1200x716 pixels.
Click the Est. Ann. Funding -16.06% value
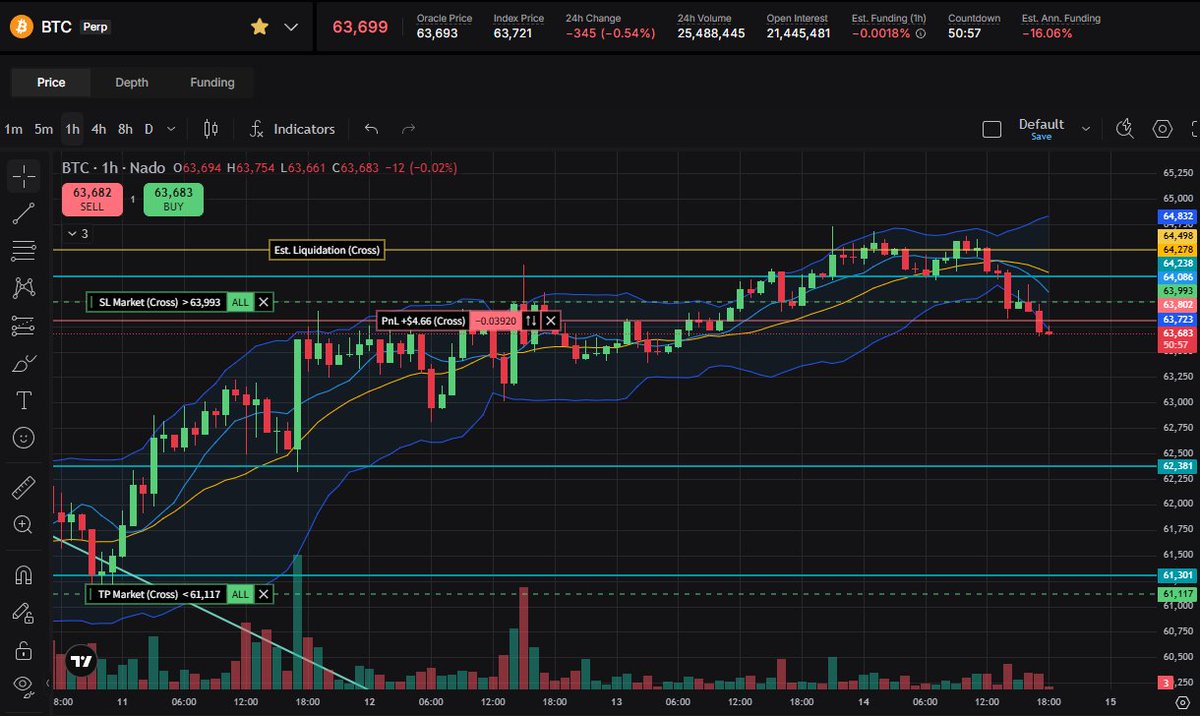(1046, 33)
